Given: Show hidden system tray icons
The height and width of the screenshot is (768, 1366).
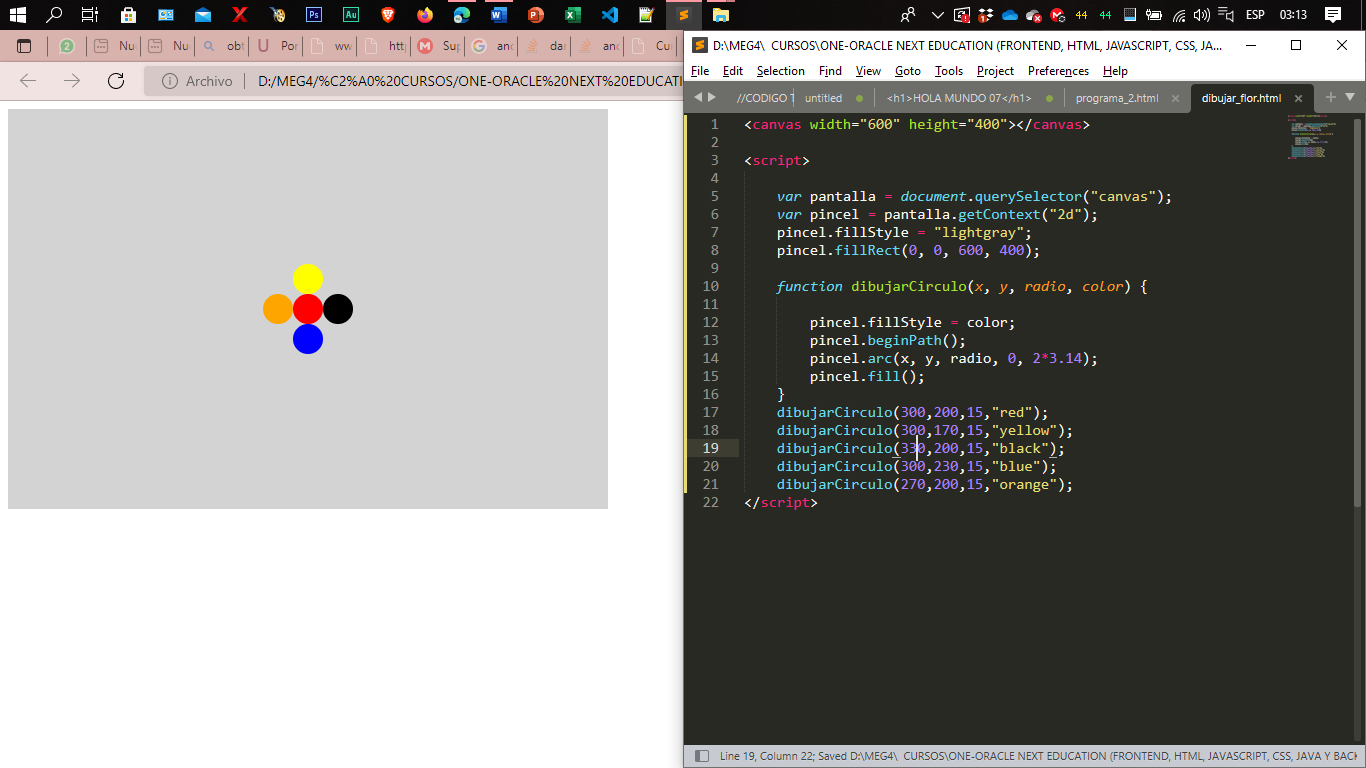Looking at the screenshot, I should [x=937, y=15].
